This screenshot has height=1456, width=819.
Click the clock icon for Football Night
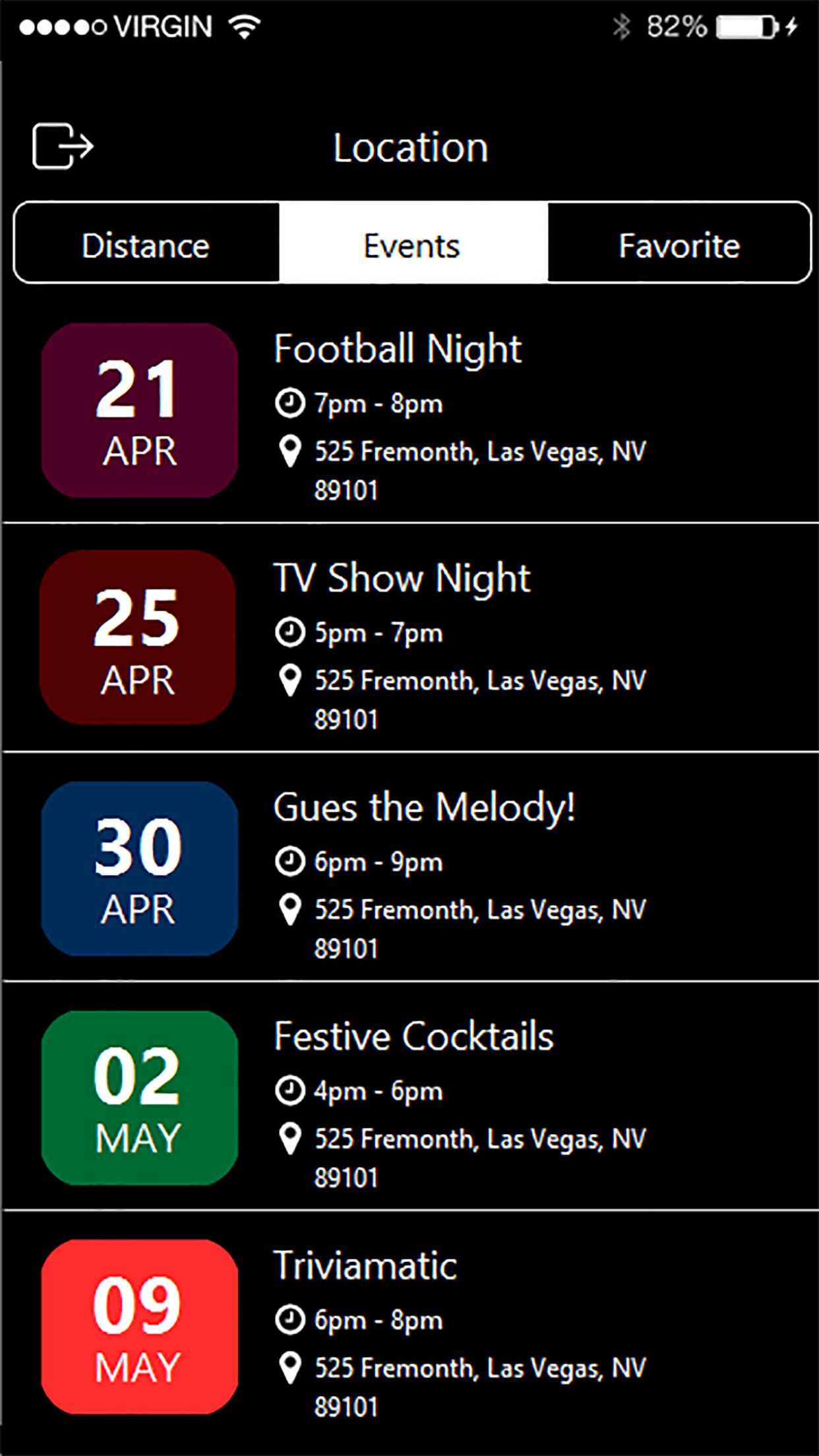click(x=289, y=403)
